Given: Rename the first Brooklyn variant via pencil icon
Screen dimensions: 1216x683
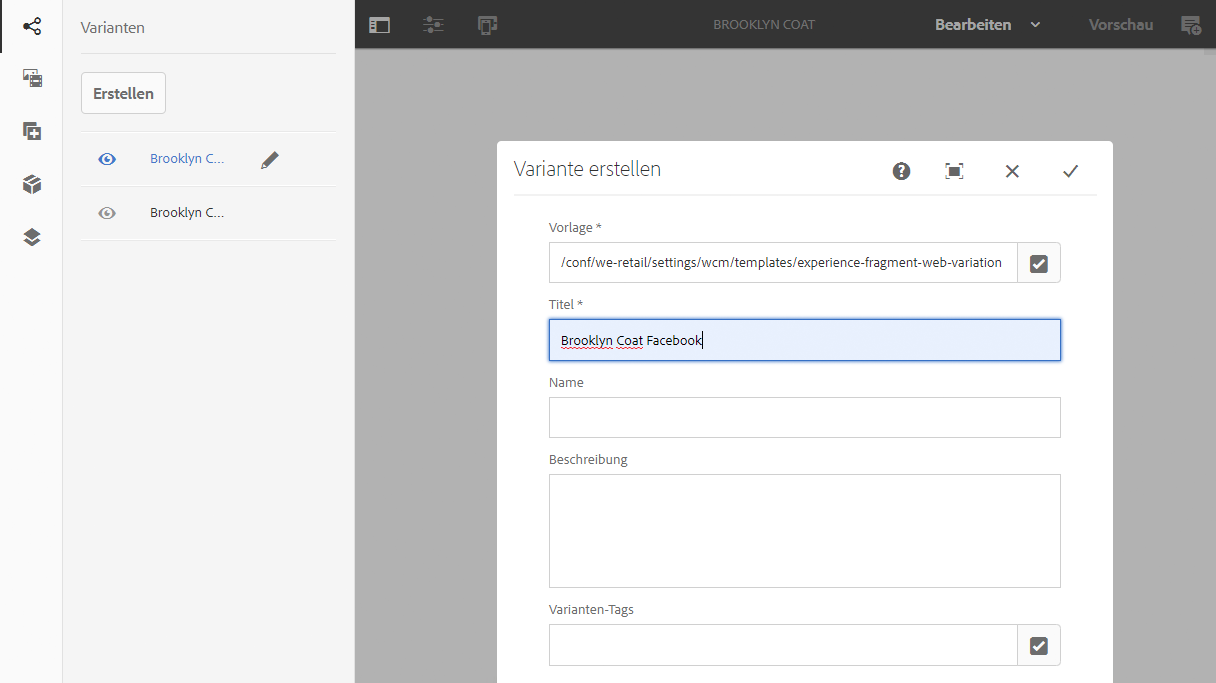Looking at the screenshot, I should point(269,159).
